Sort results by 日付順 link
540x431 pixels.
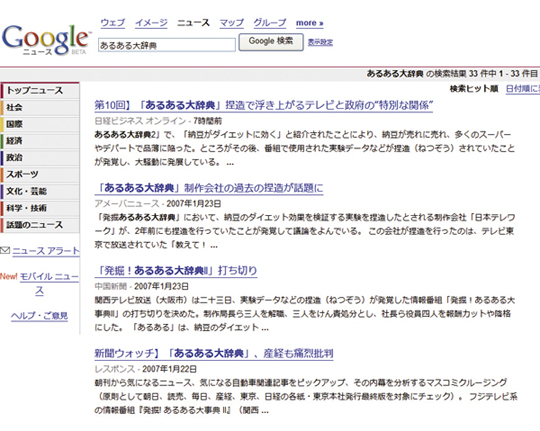point(522,89)
